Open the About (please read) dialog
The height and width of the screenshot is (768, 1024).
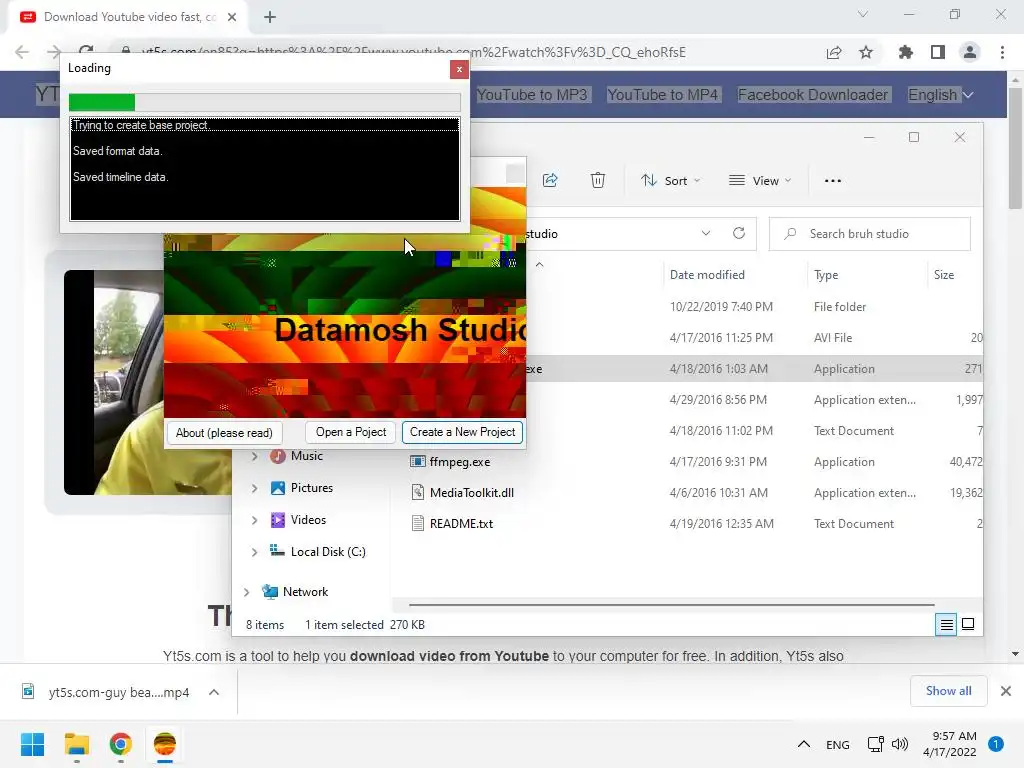coord(224,433)
